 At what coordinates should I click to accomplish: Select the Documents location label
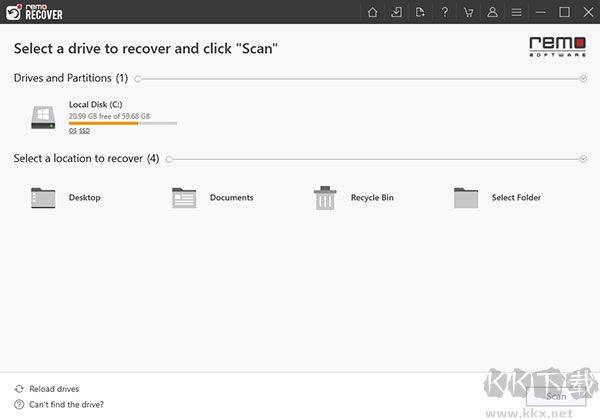point(232,197)
